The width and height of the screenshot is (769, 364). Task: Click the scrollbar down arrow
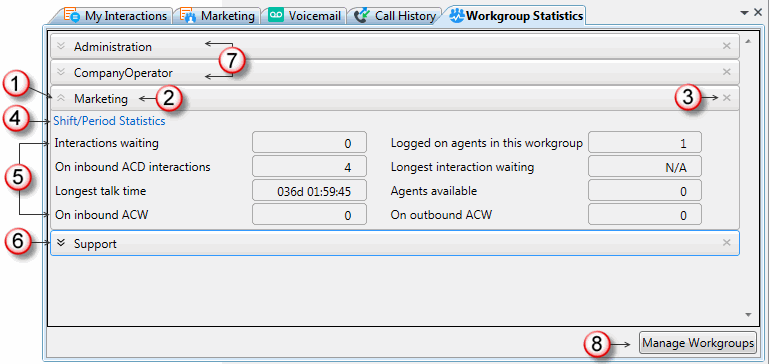pos(748,315)
